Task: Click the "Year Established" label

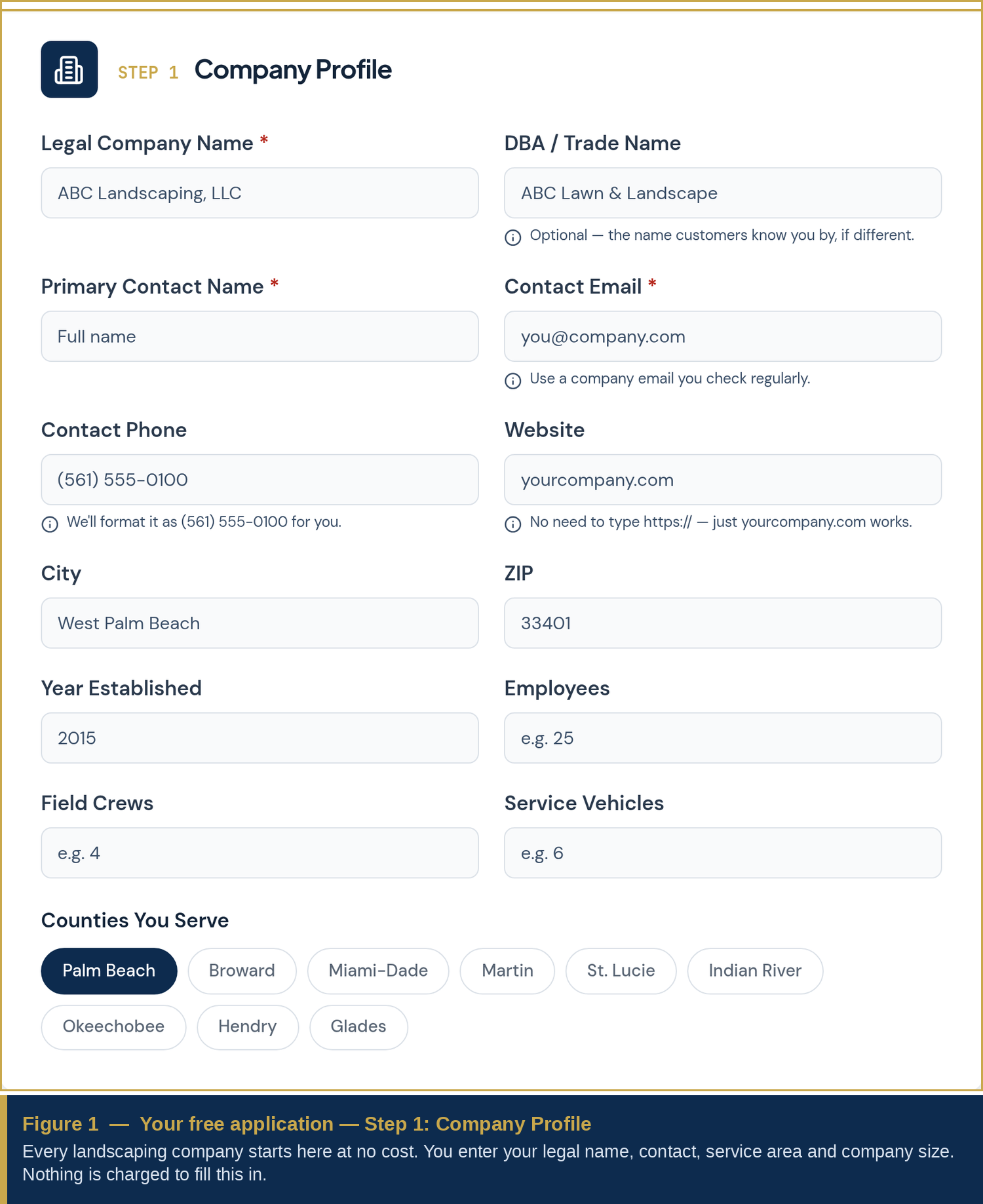Action: click(121, 688)
